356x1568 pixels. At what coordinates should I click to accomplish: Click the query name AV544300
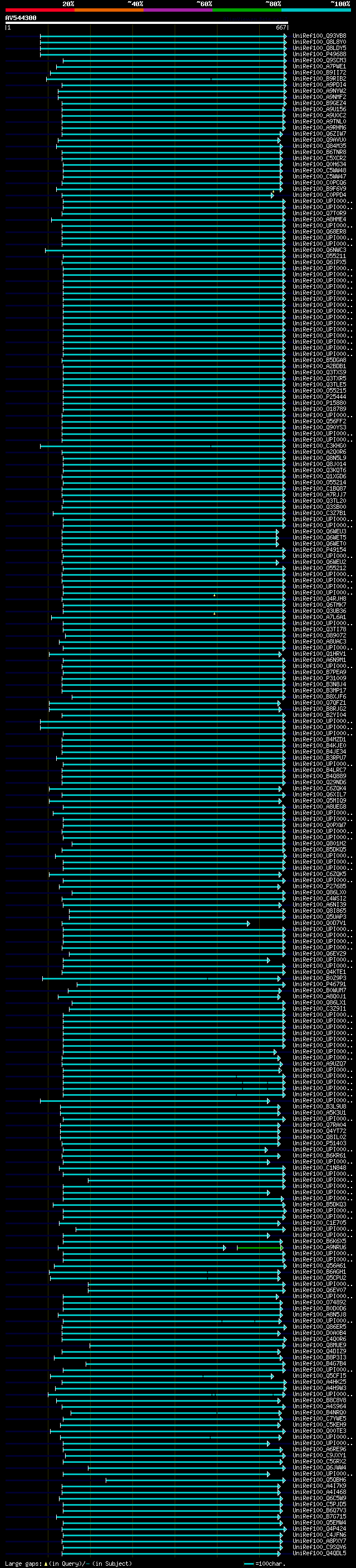[21, 18]
